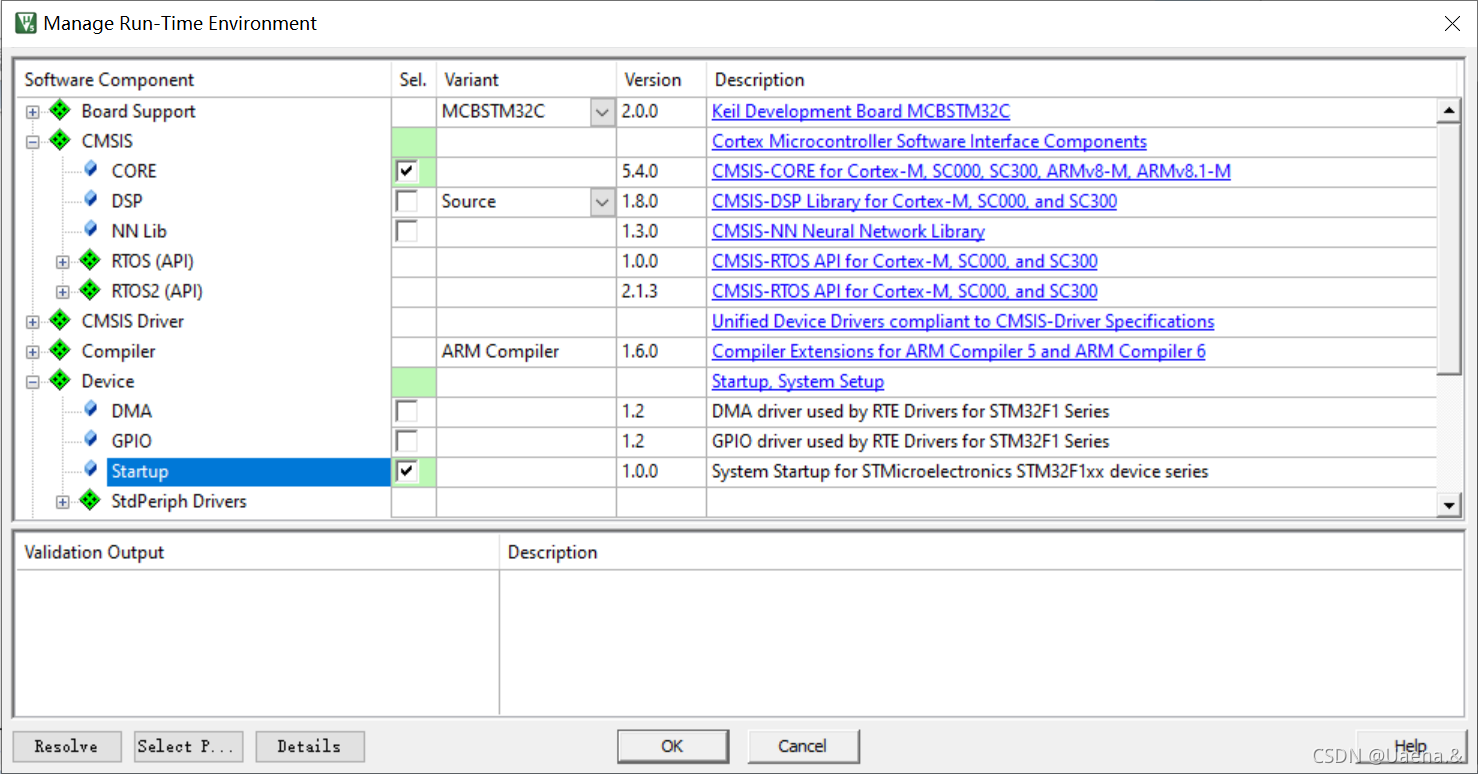
Task: Click the Device green diamond icon
Action: (x=60, y=380)
